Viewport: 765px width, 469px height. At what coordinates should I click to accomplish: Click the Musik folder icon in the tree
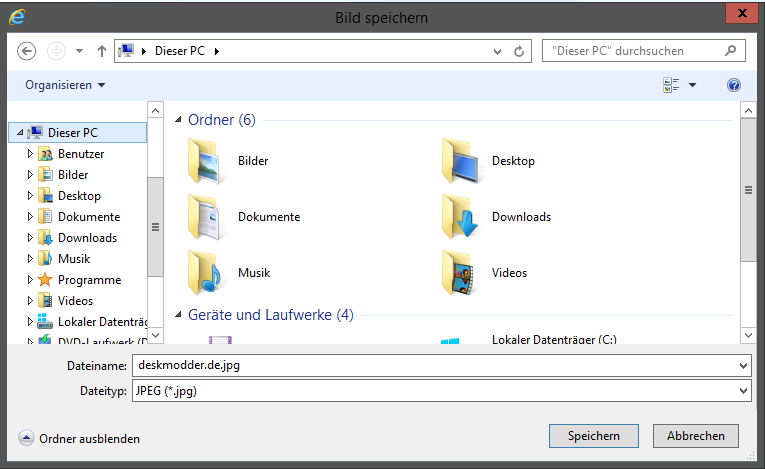(45, 259)
